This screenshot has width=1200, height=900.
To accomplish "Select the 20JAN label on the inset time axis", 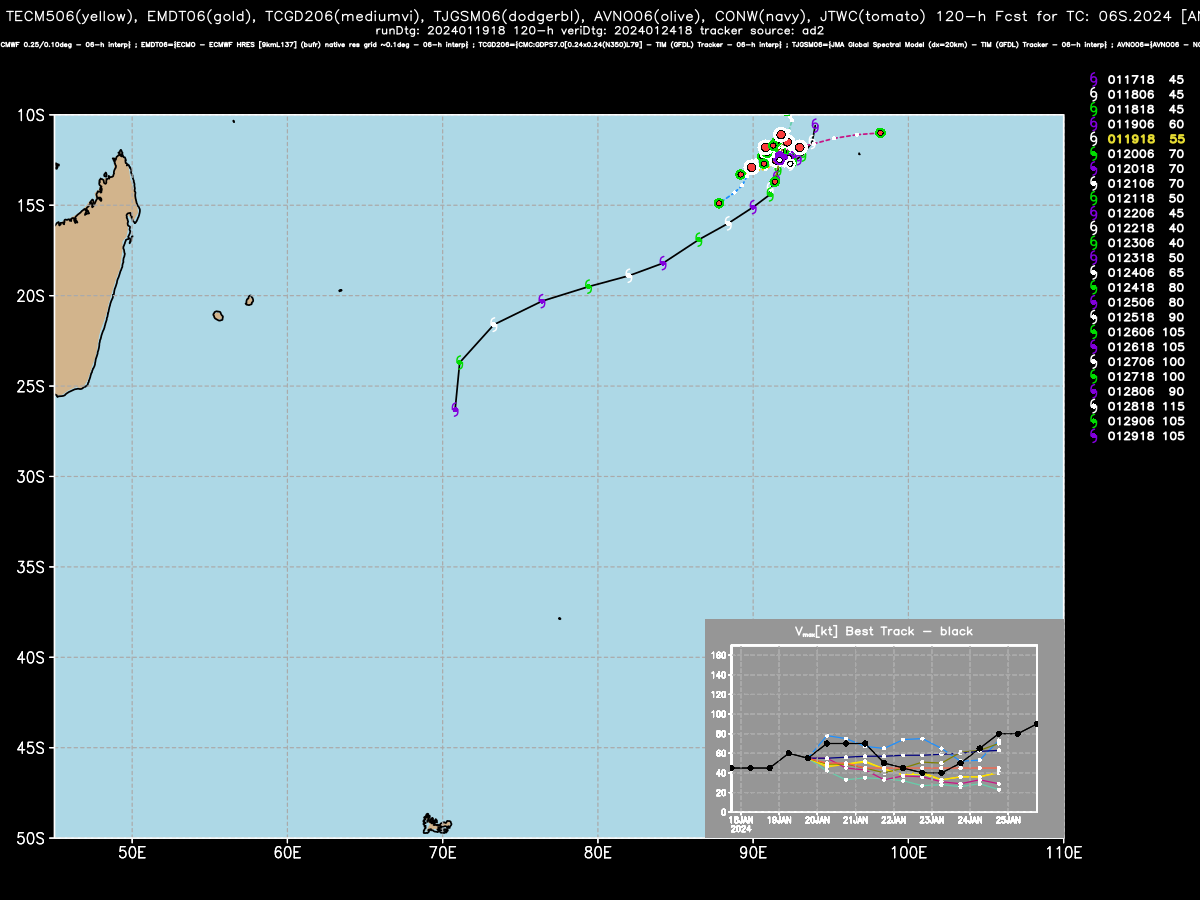I will tap(817, 820).
